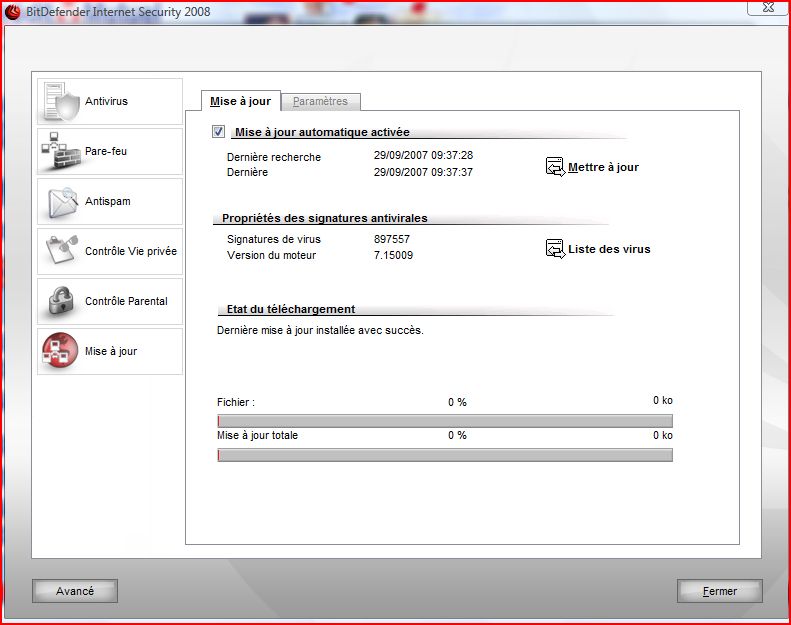Click the Avancé button
791x625 pixels.
click(75, 591)
